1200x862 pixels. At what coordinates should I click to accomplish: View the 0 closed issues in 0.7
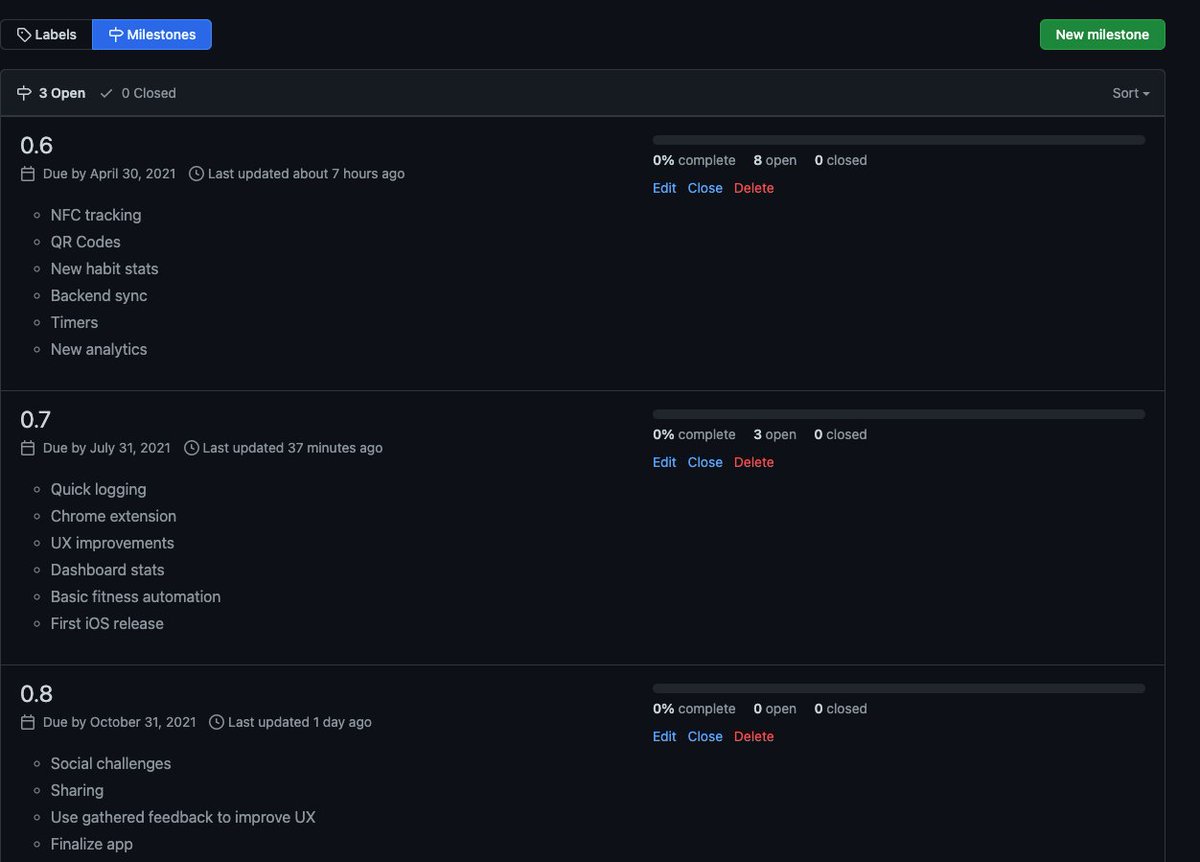tap(840, 434)
